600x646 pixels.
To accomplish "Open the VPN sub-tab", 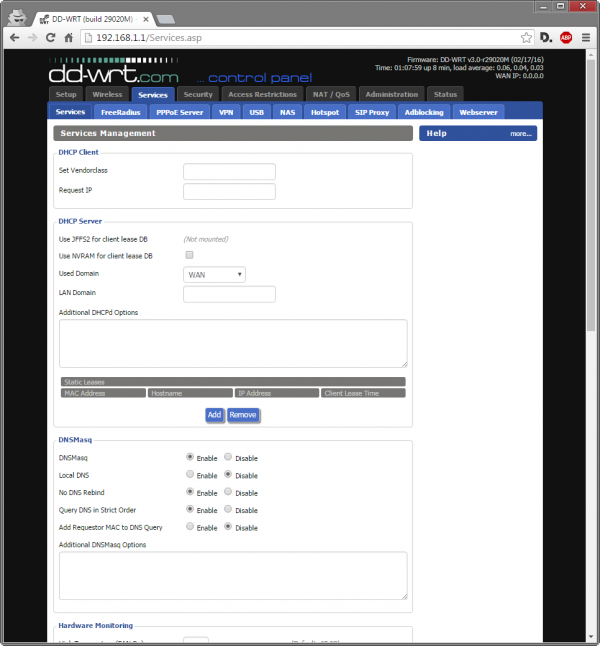I will (225, 112).
